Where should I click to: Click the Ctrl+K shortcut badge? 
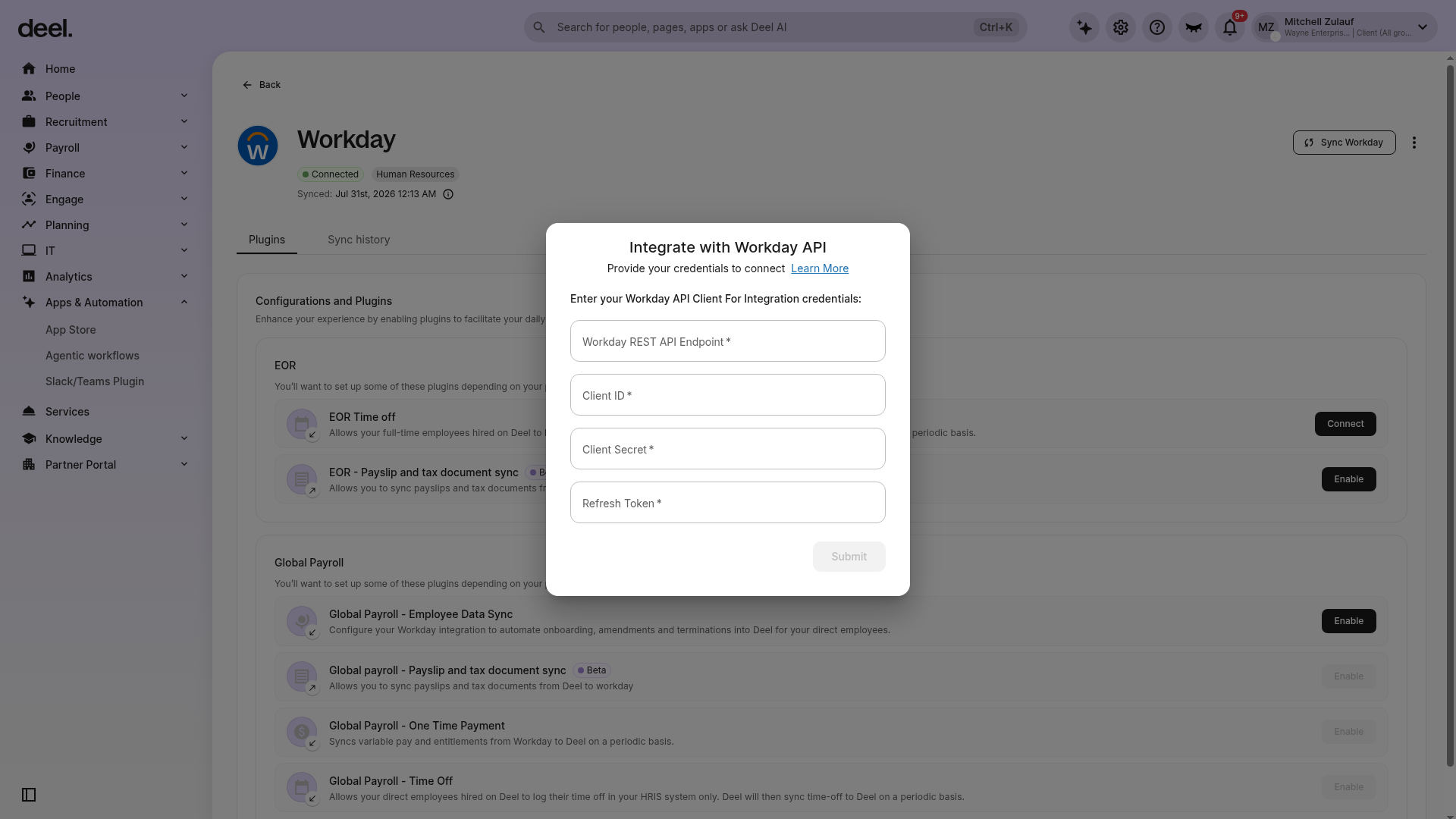[996, 27]
